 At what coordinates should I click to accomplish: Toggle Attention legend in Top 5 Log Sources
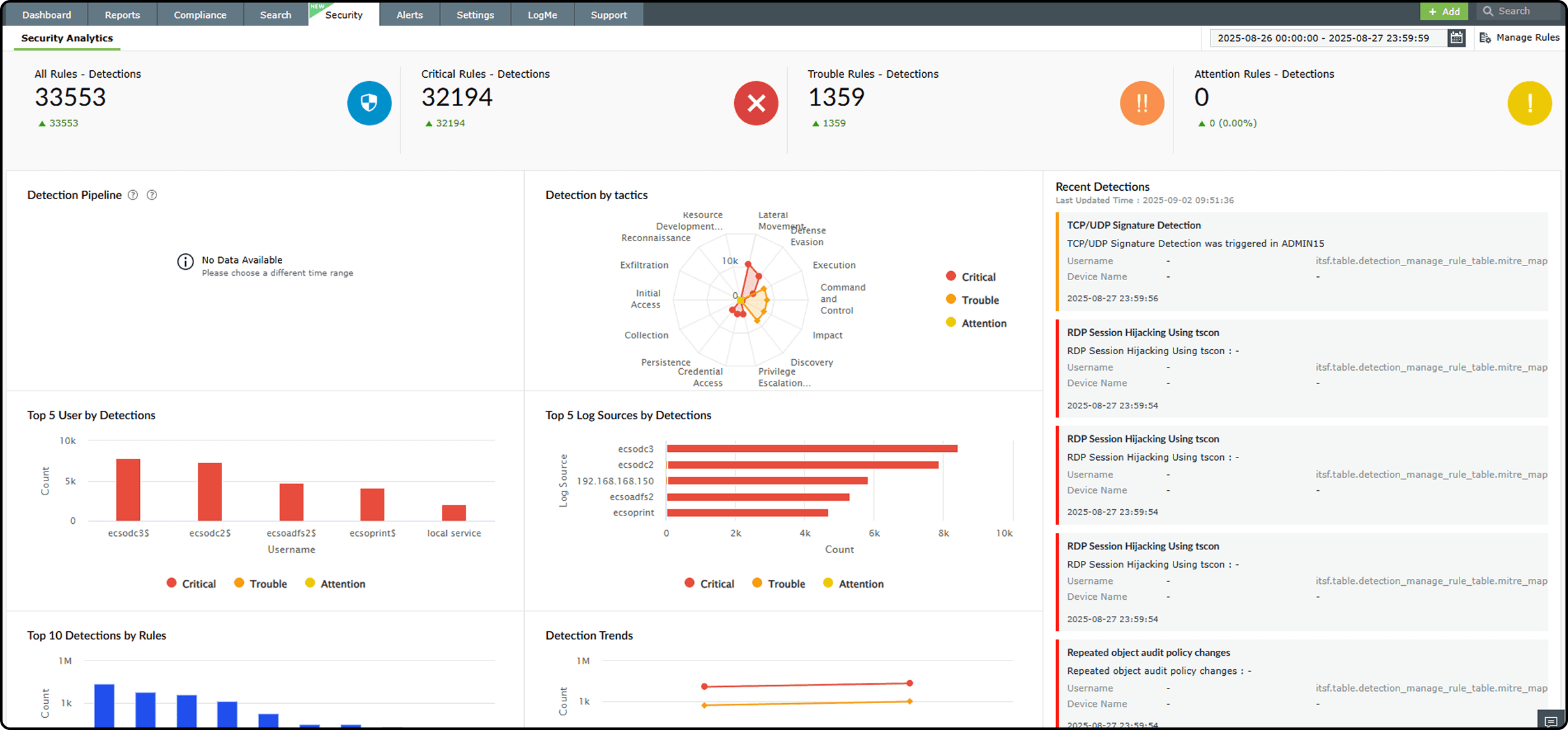(x=853, y=584)
